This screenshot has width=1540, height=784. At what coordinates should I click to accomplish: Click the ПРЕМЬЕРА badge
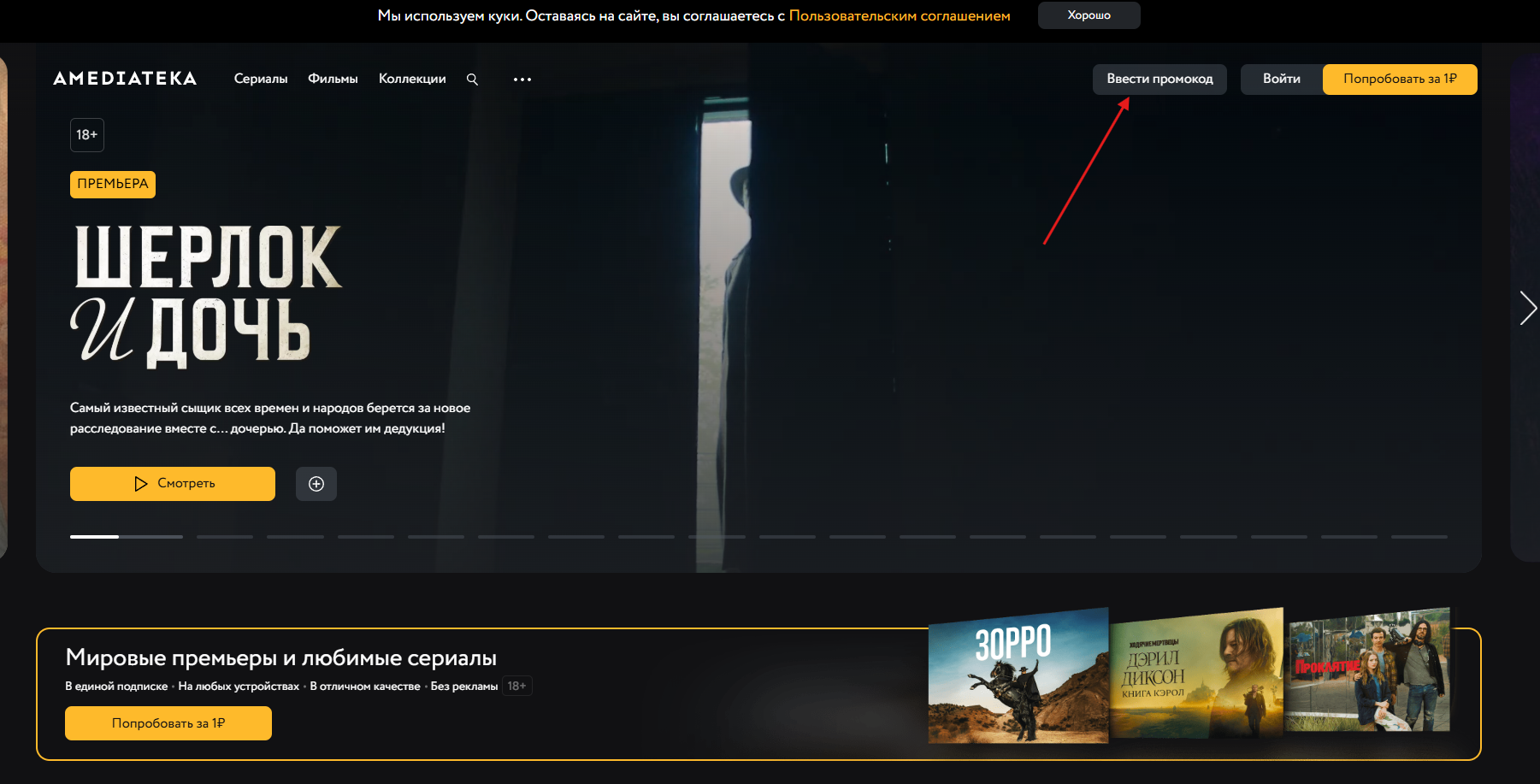tap(113, 184)
